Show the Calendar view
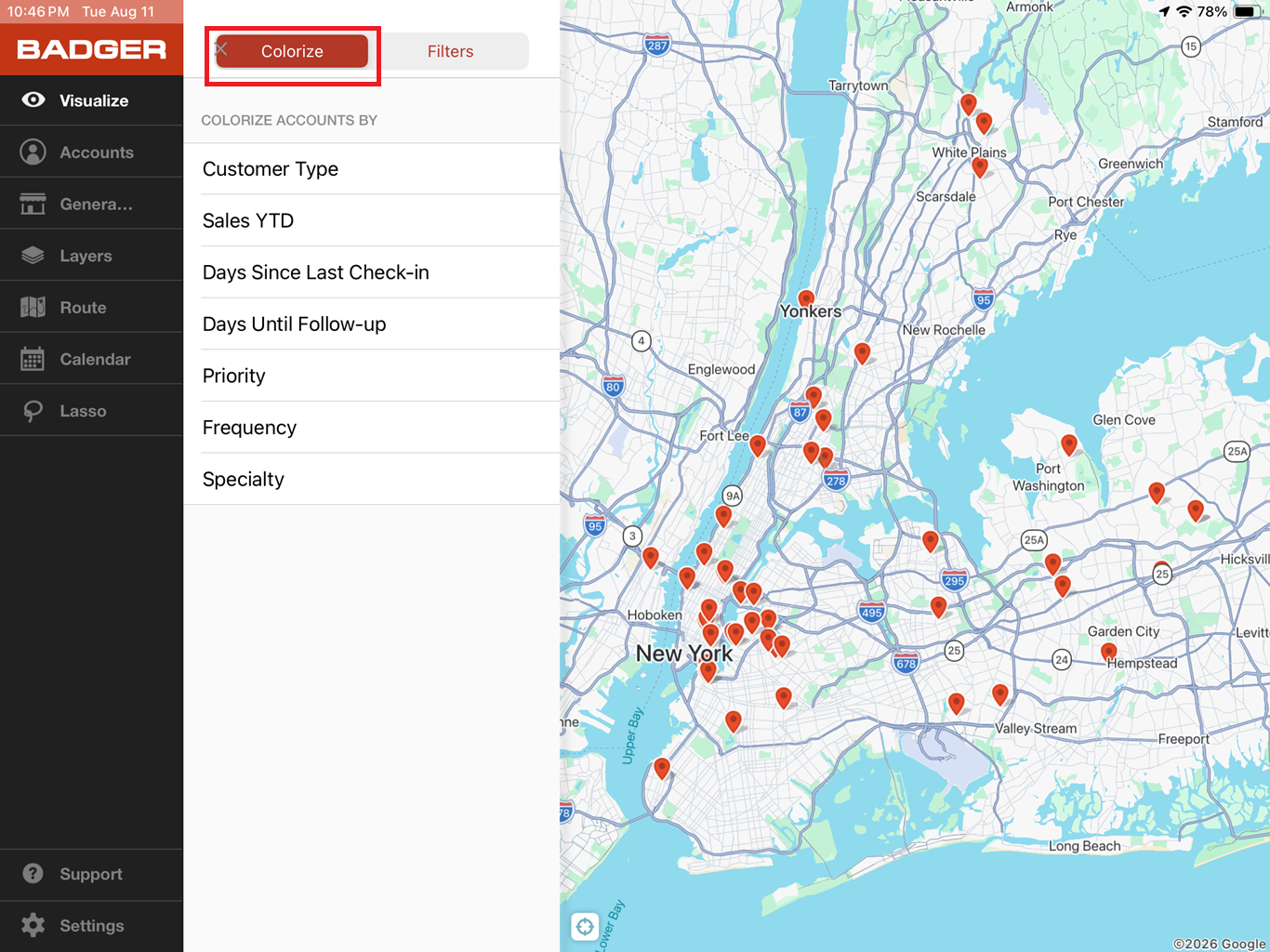 pyautogui.click(x=91, y=359)
